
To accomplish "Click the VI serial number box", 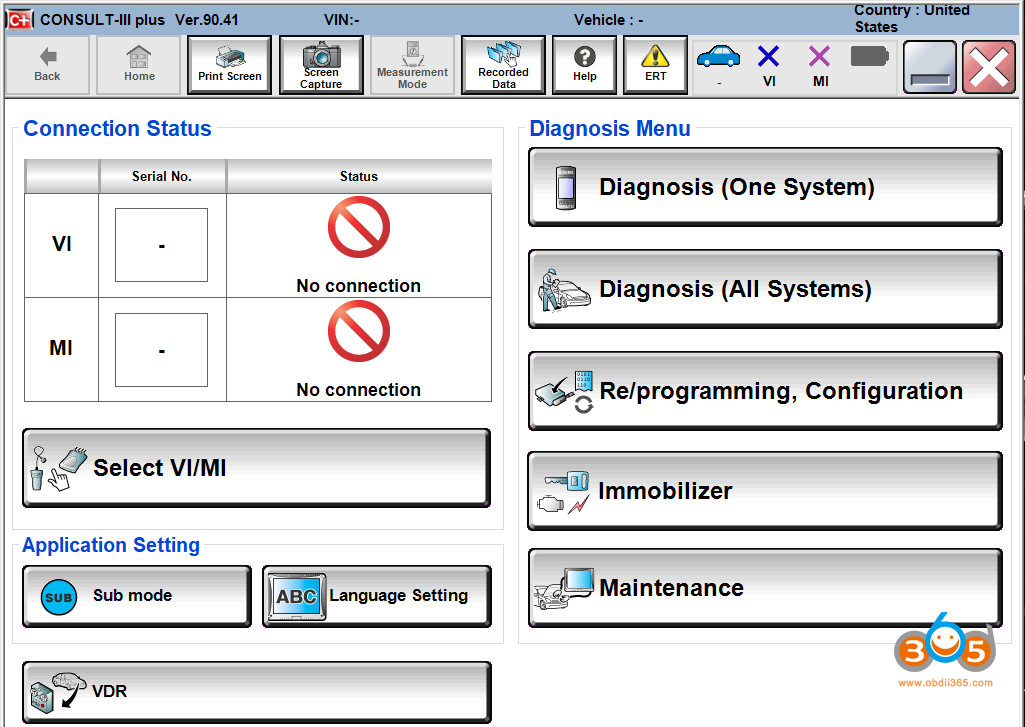I will tap(161, 245).
